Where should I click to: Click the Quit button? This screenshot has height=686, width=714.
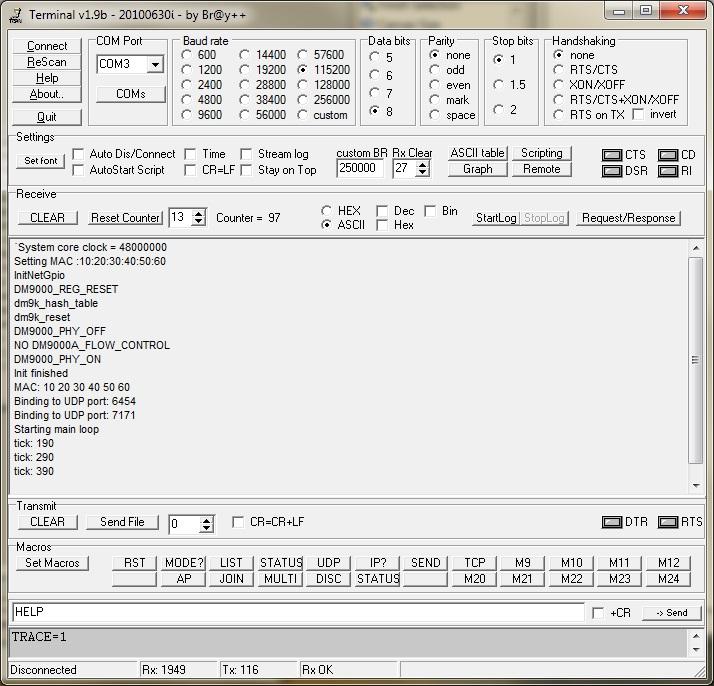tap(47, 117)
